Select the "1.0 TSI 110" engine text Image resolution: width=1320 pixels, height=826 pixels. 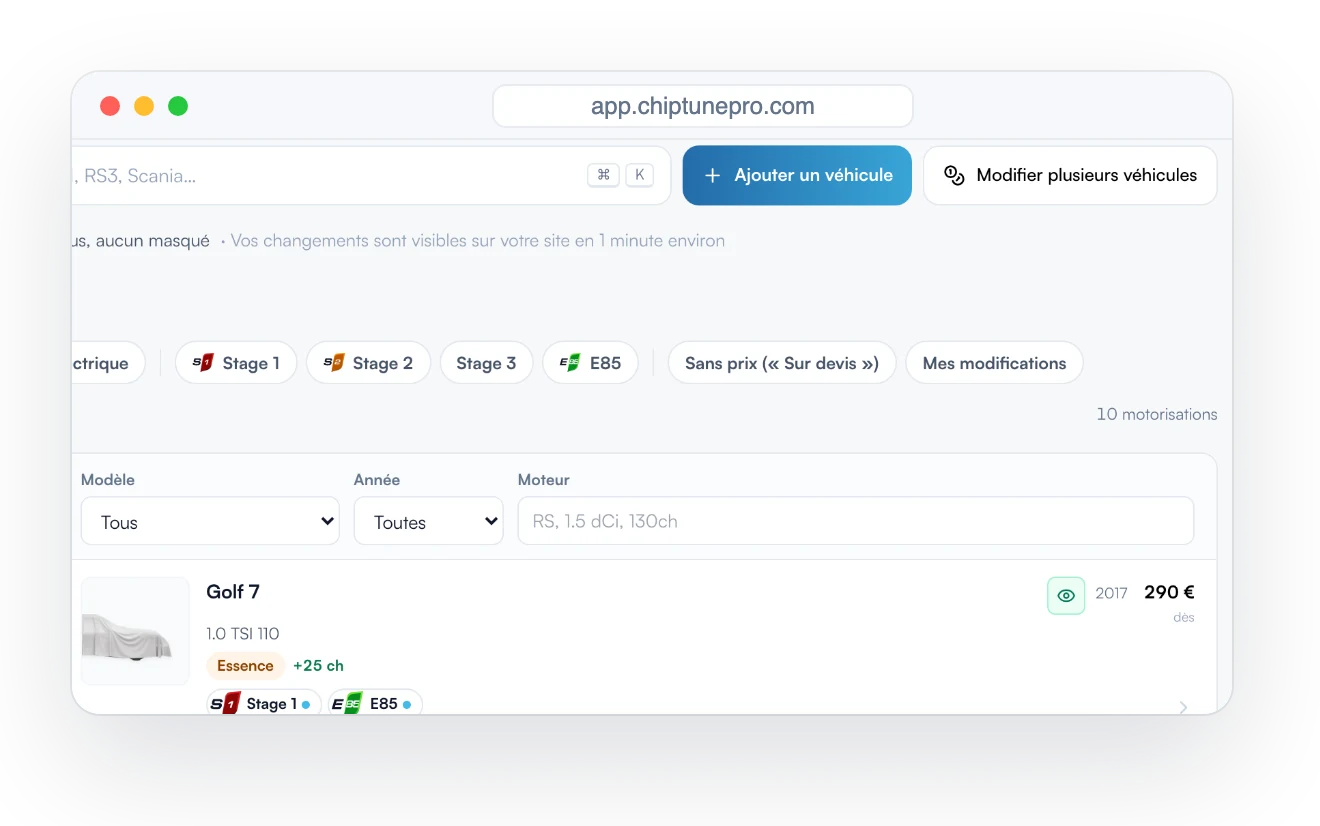[x=243, y=633]
